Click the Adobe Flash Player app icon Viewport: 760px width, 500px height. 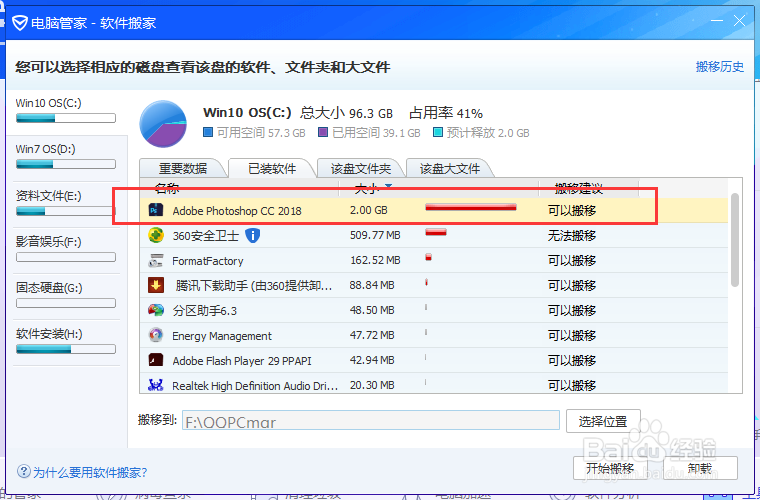[156, 360]
